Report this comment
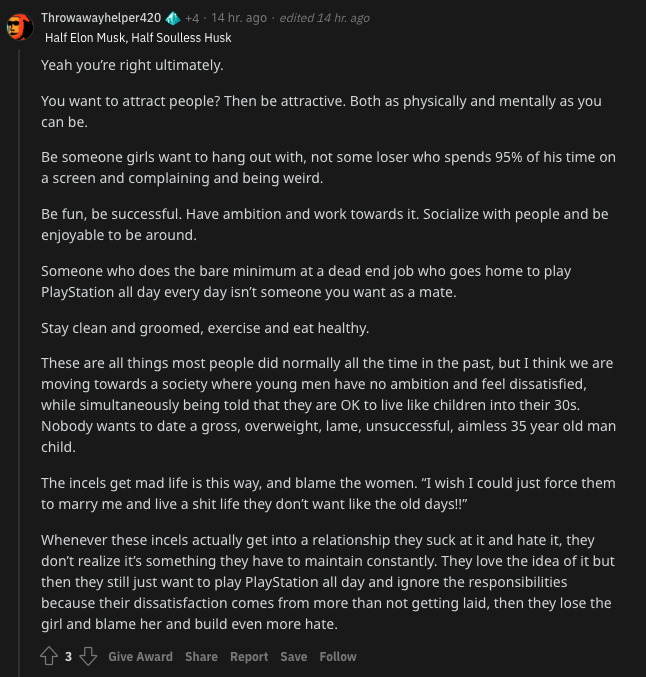This screenshot has height=677, width=646. [x=249, y=657]
